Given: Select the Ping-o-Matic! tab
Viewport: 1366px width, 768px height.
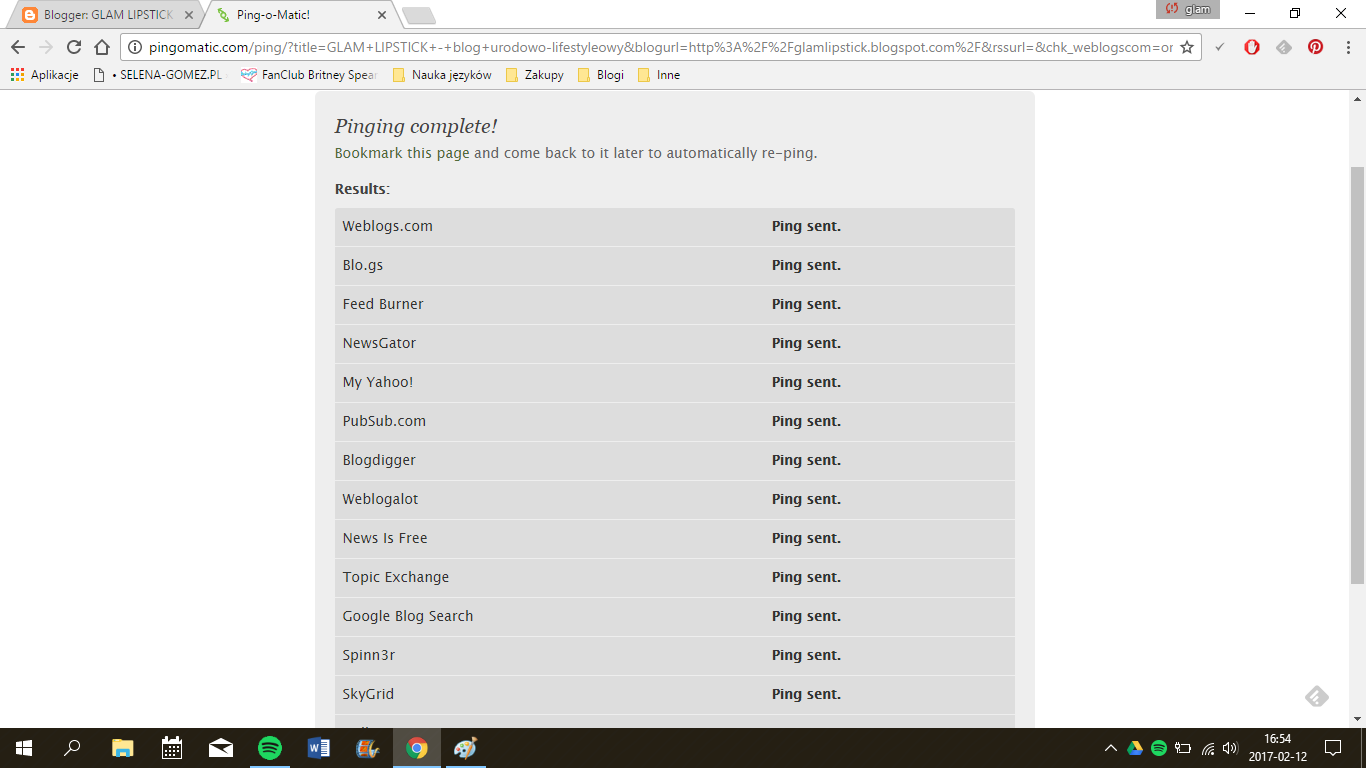Looking at the screenshot, I should (298, 16).
